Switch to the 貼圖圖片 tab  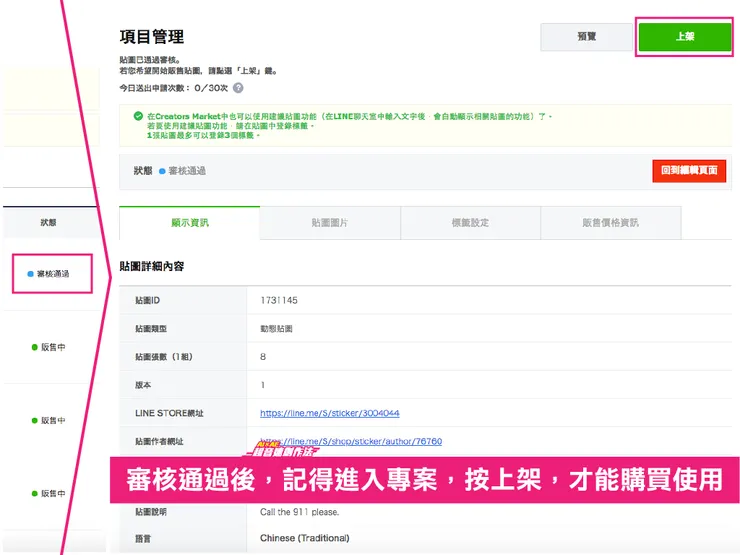point(330,223)
